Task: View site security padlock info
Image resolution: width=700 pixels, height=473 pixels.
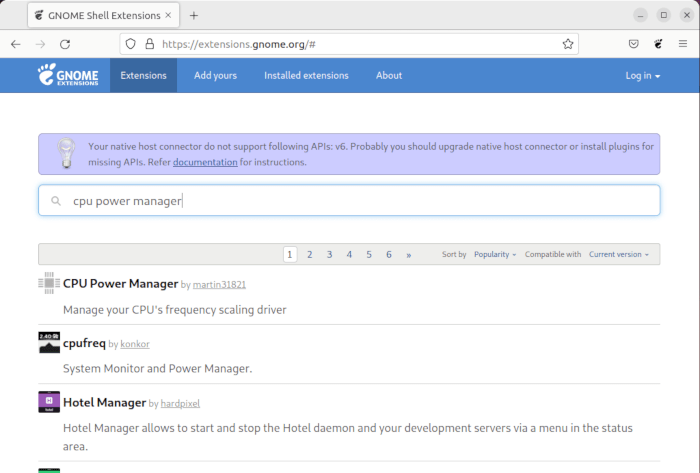Action: (x=150, y=44)
